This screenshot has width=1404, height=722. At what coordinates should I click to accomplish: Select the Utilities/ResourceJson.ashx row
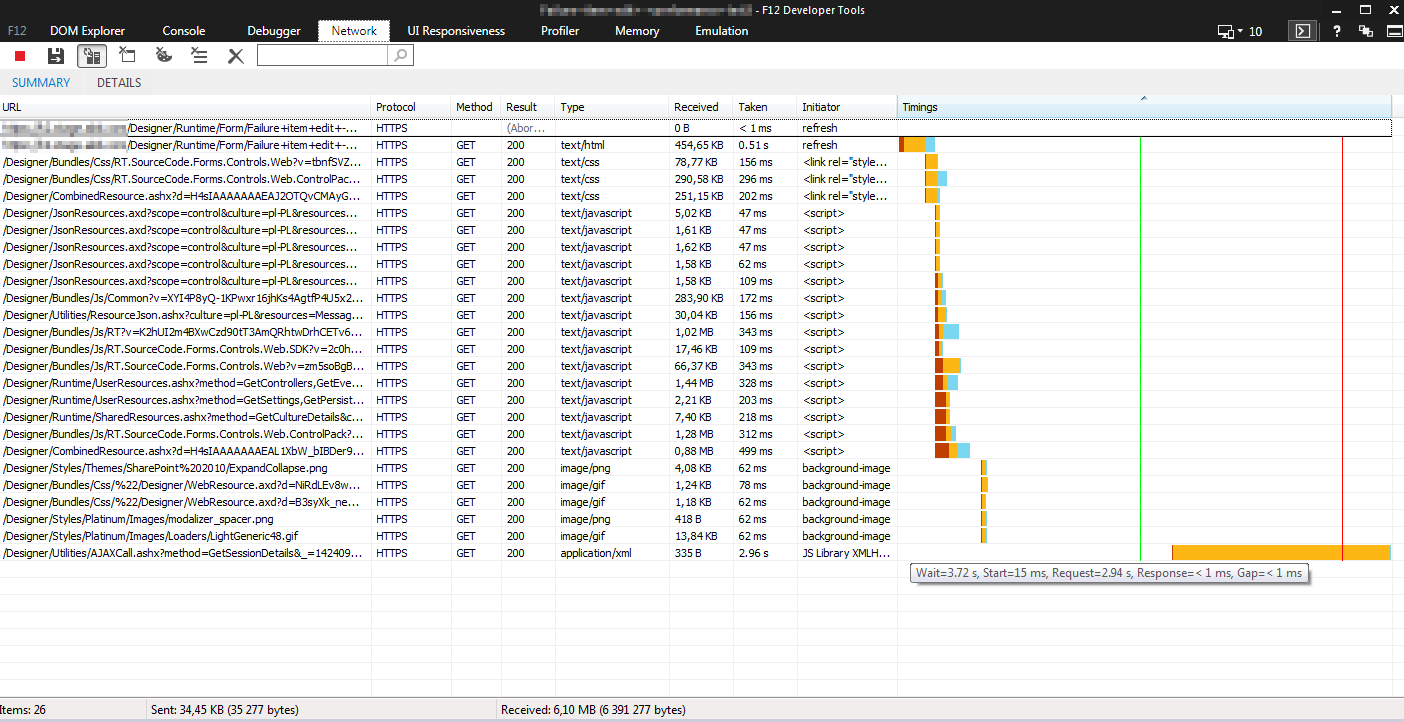coord(696,315)
